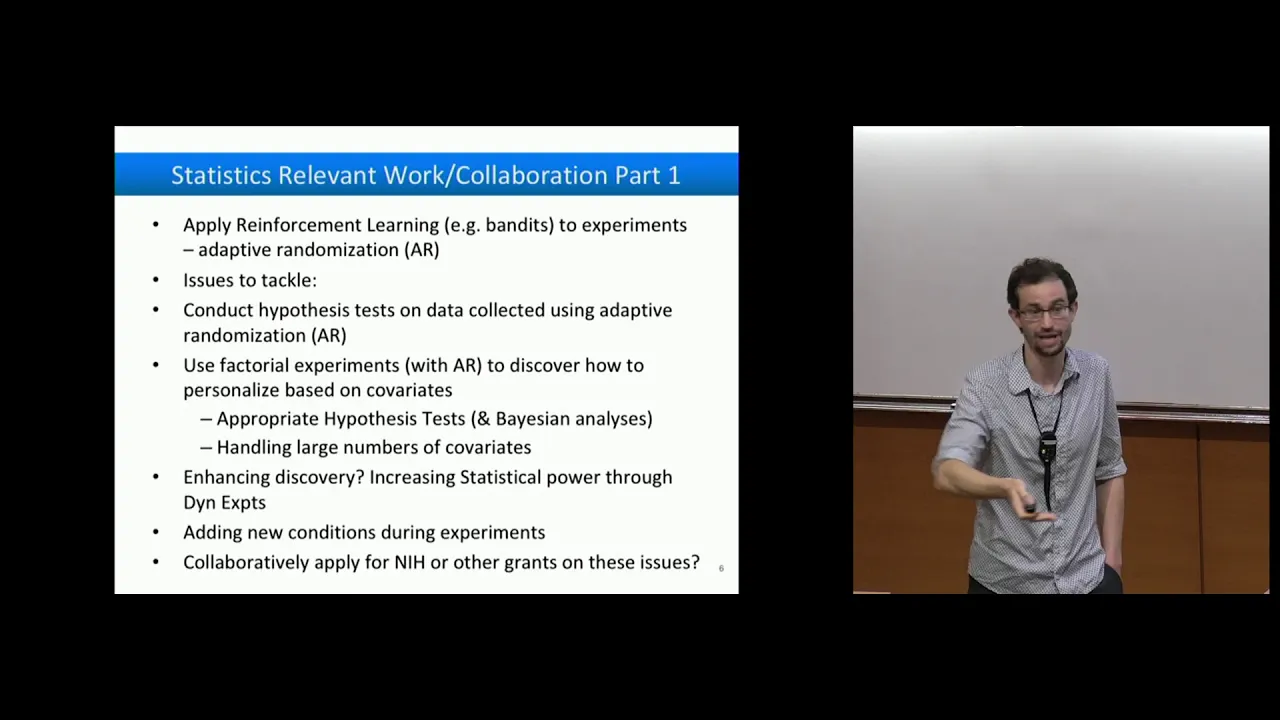Click the "Adding new conditions during experiments" bullet
1280x720 pixels.
(x=364, y=532)
